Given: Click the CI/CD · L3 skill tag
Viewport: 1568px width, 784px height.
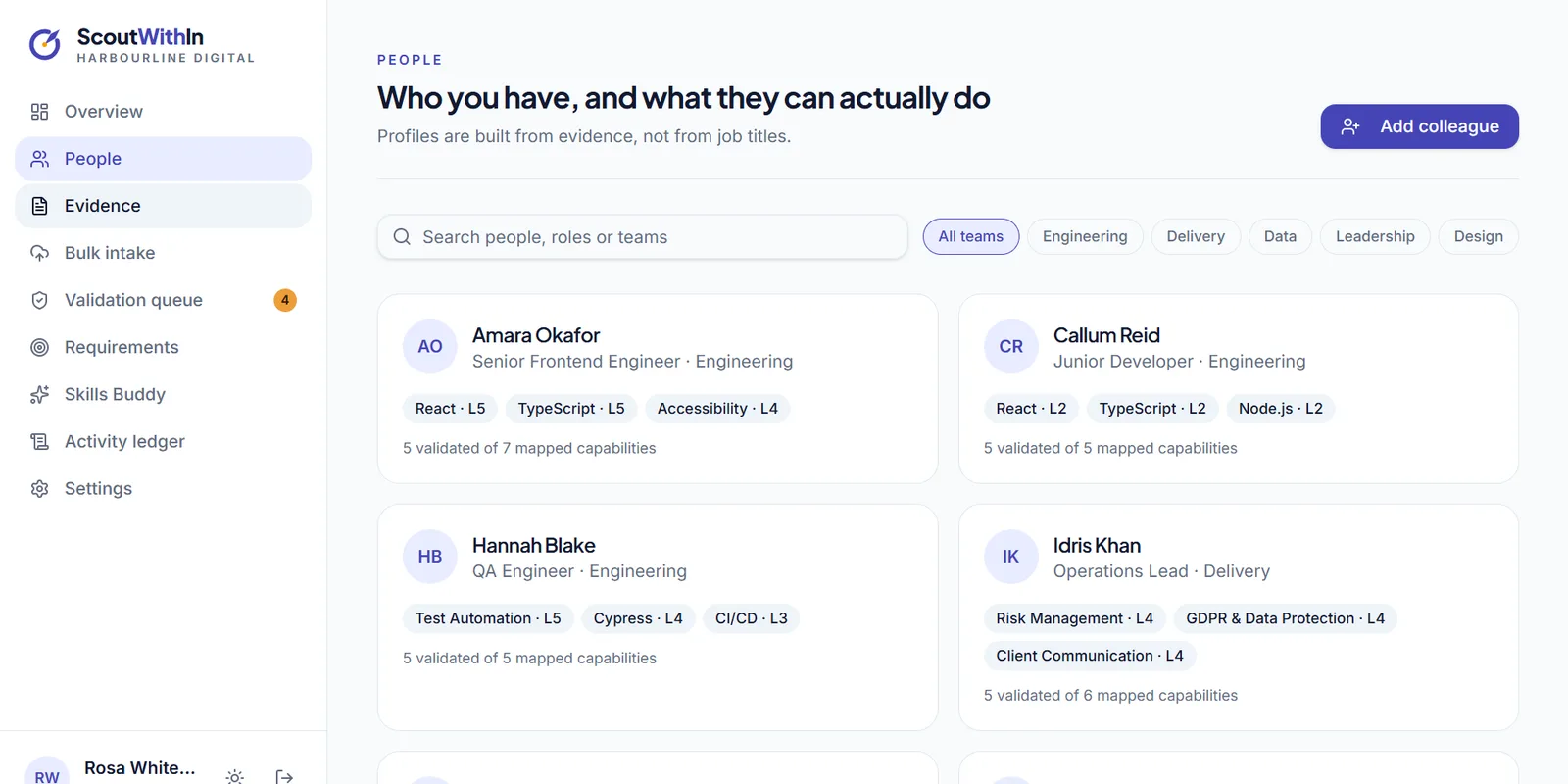Looking at the screenshot, I should [752, 618].
